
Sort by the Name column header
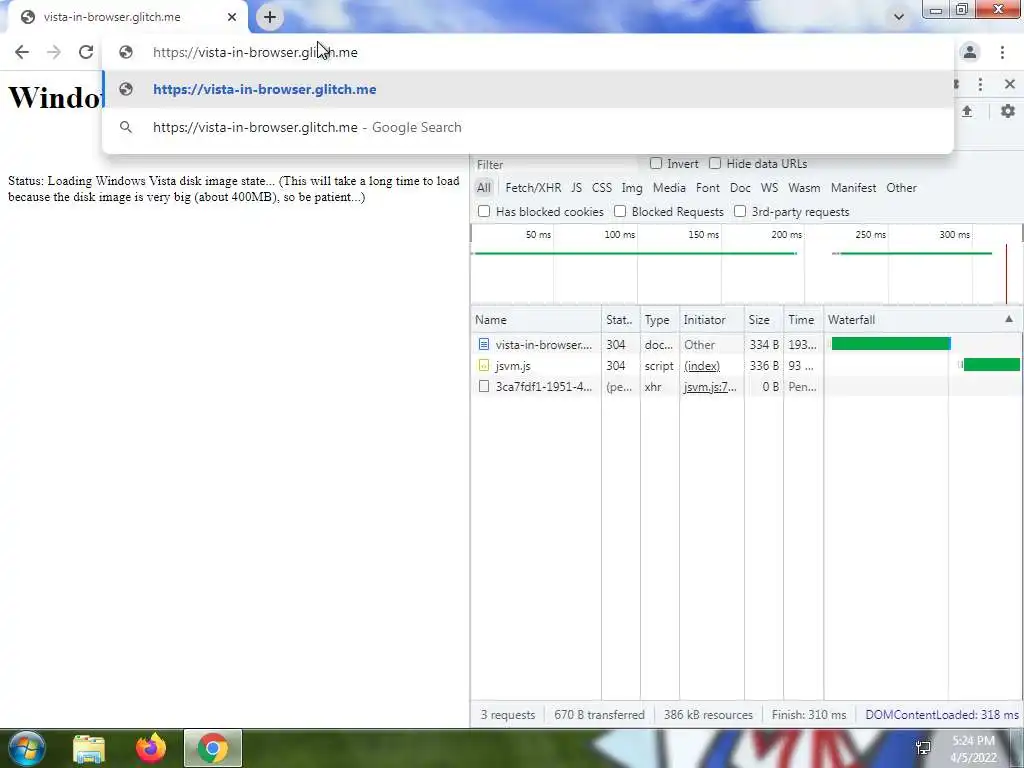(536, 320)
